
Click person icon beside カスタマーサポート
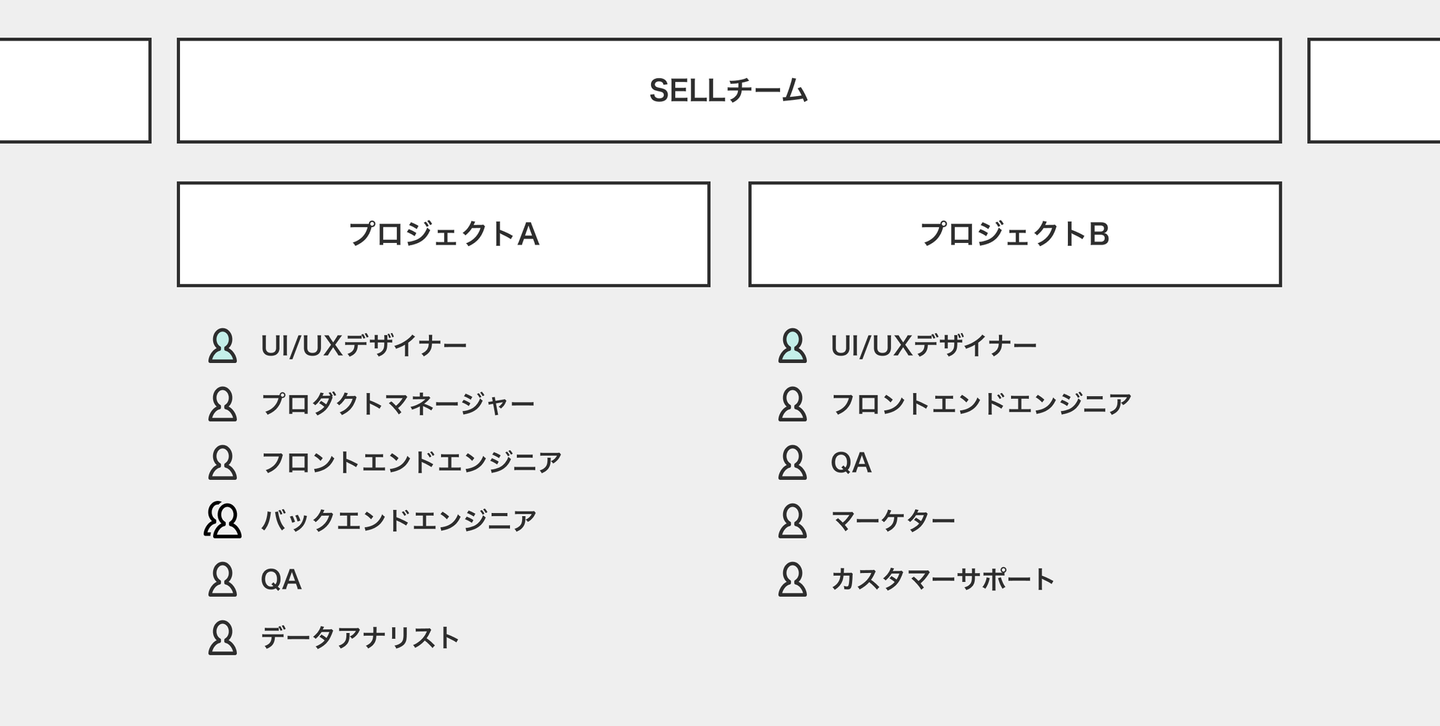pyautogui.click(x=792, y=579)
